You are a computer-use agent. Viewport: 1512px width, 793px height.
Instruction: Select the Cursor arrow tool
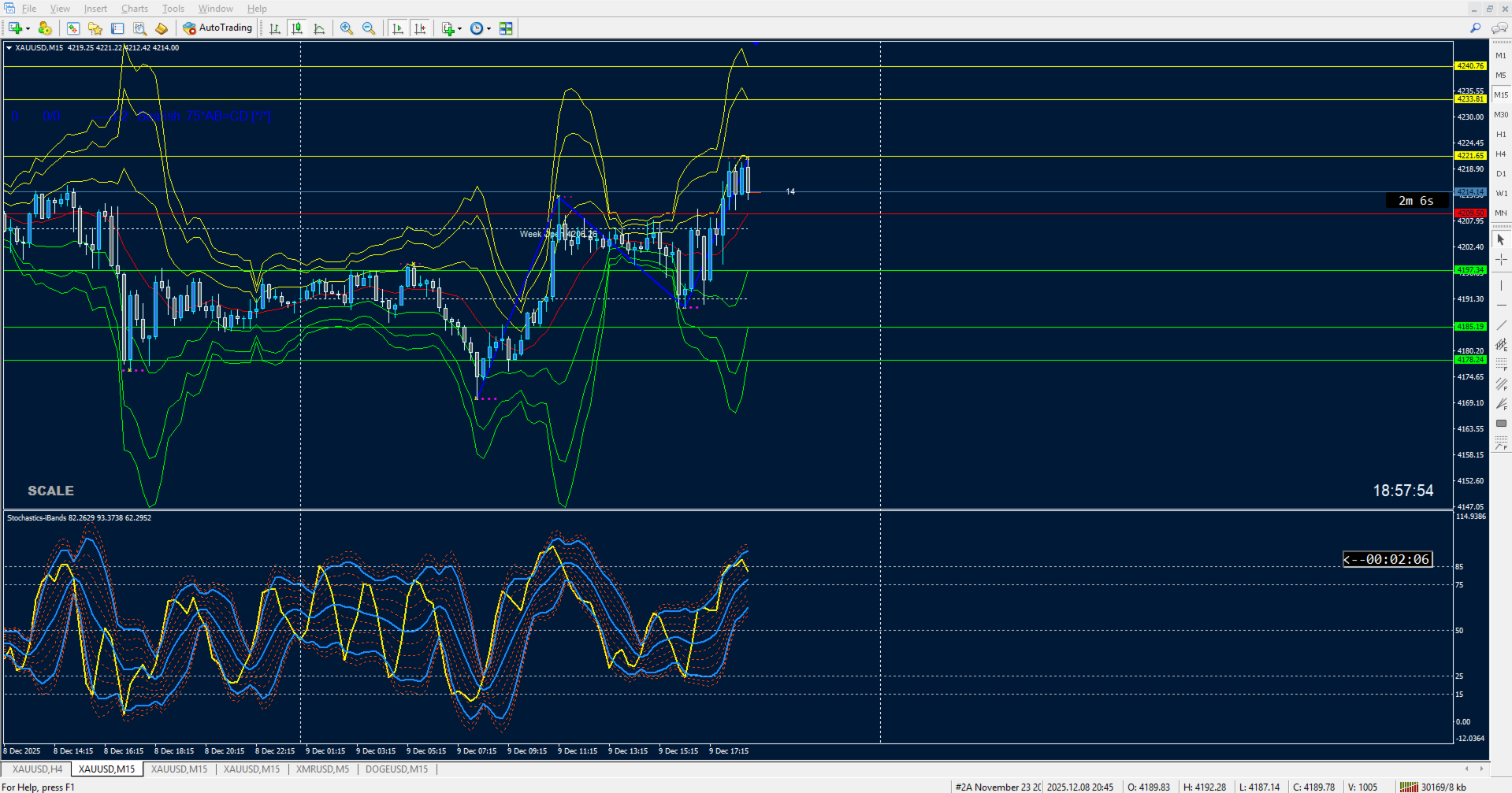click(x=1501, y=239)
